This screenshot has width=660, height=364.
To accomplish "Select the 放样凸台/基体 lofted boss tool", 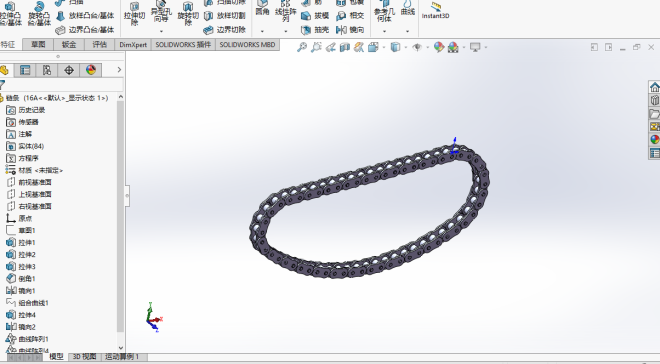I will [x=85, y=16].
